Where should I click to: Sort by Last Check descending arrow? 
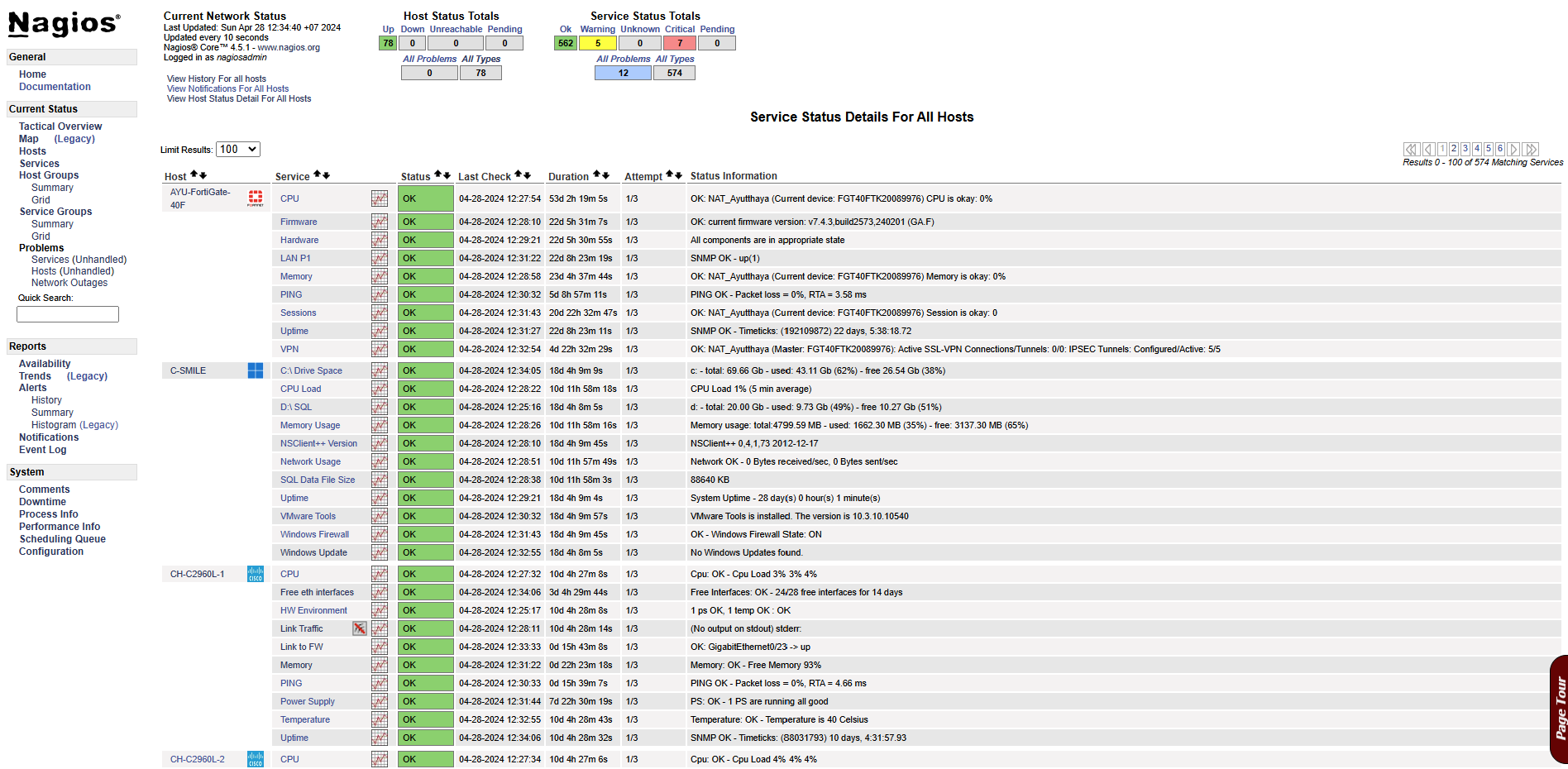(x=528, y=177)
